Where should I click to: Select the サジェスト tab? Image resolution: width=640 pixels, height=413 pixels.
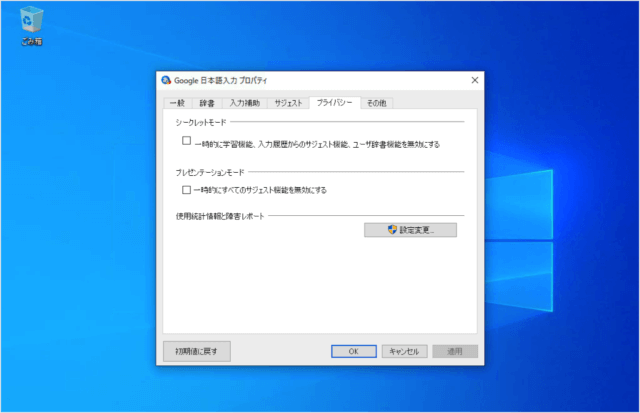coord(288,103)
